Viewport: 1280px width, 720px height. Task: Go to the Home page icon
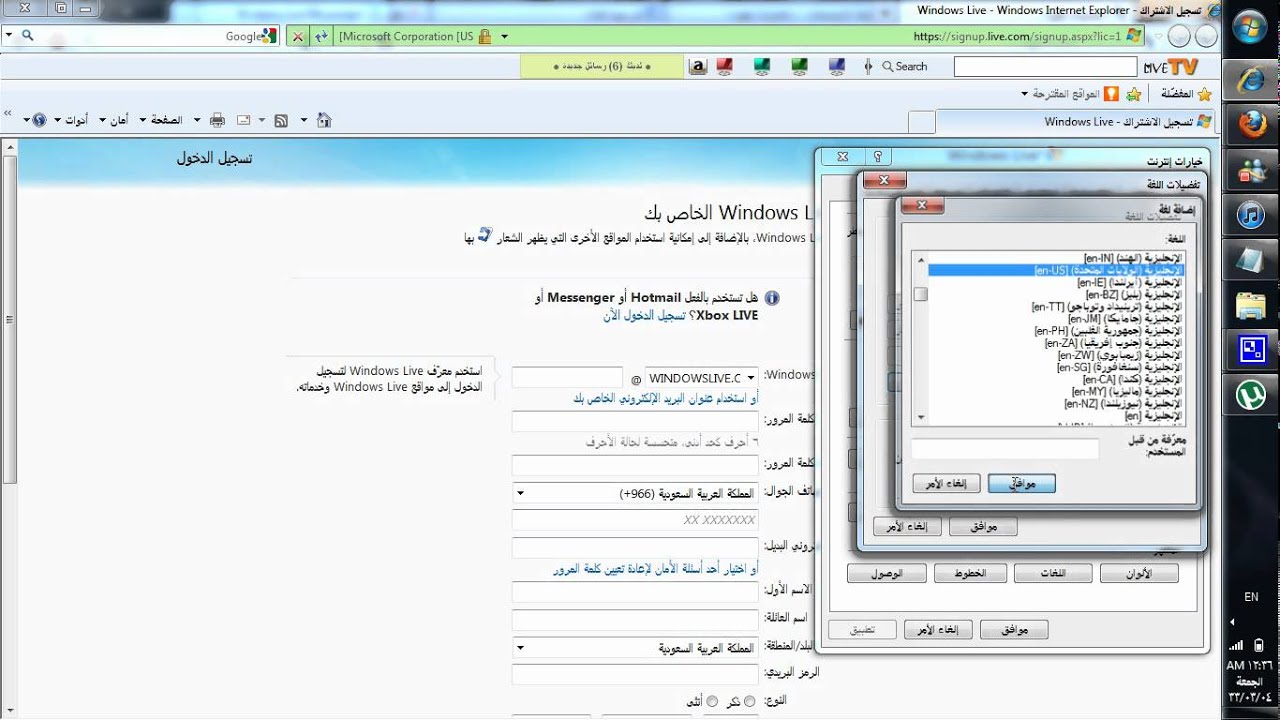click(x=323, y=120)
